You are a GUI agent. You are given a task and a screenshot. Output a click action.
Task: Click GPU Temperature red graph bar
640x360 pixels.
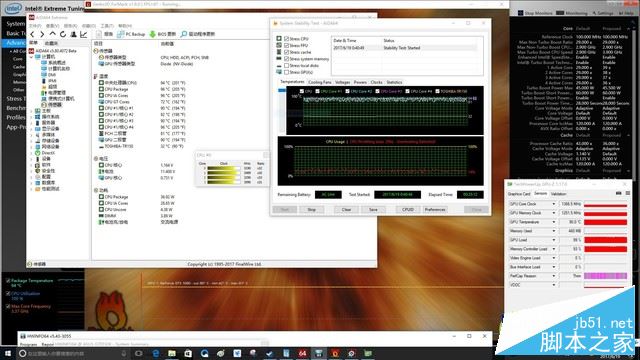605,222
